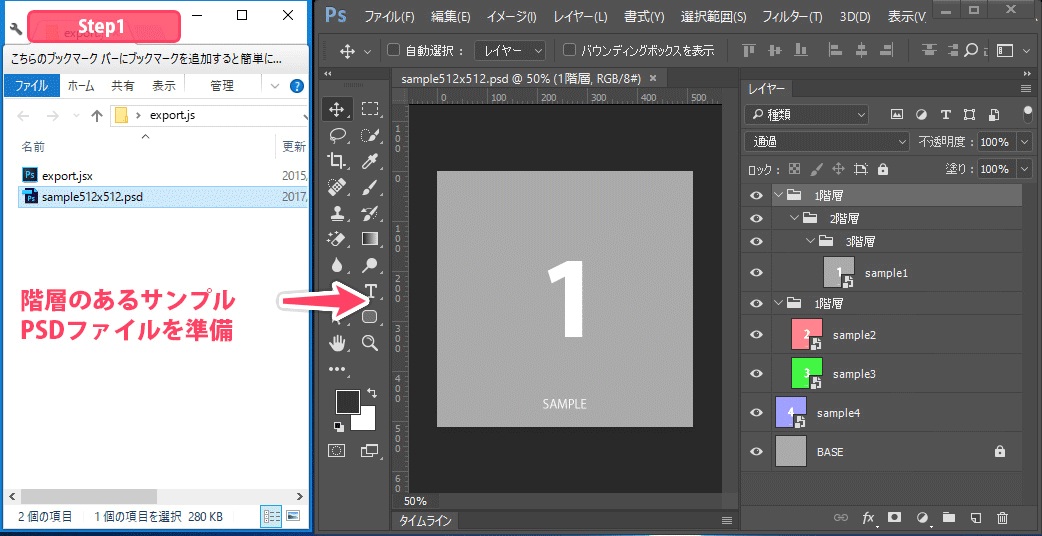Collapse the 3階層 group
Image resolution: width=1042 pixels, height=536 pixels.
click(x=810, y=240)
